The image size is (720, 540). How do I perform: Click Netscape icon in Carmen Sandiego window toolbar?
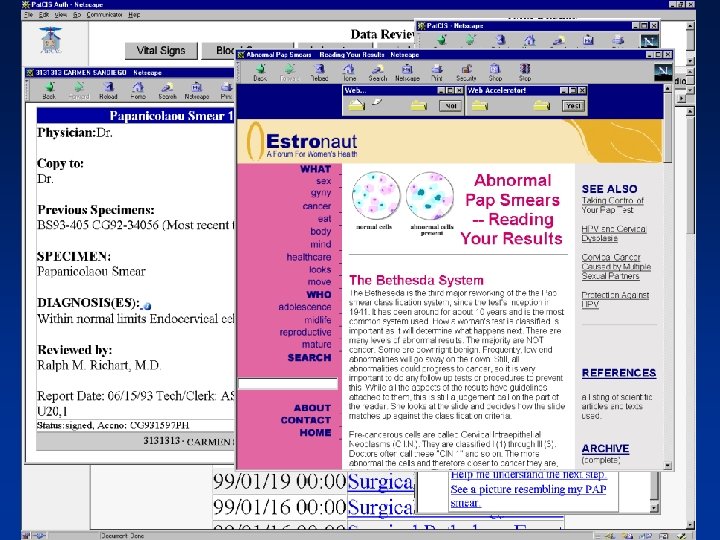[x=197, y=90]
